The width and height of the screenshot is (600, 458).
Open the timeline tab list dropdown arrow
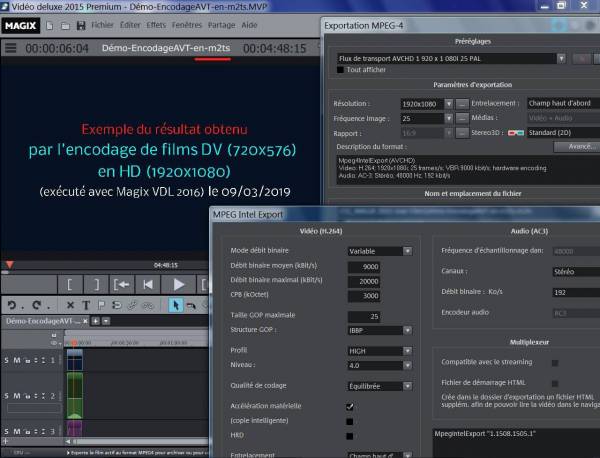tap(106, 321)
